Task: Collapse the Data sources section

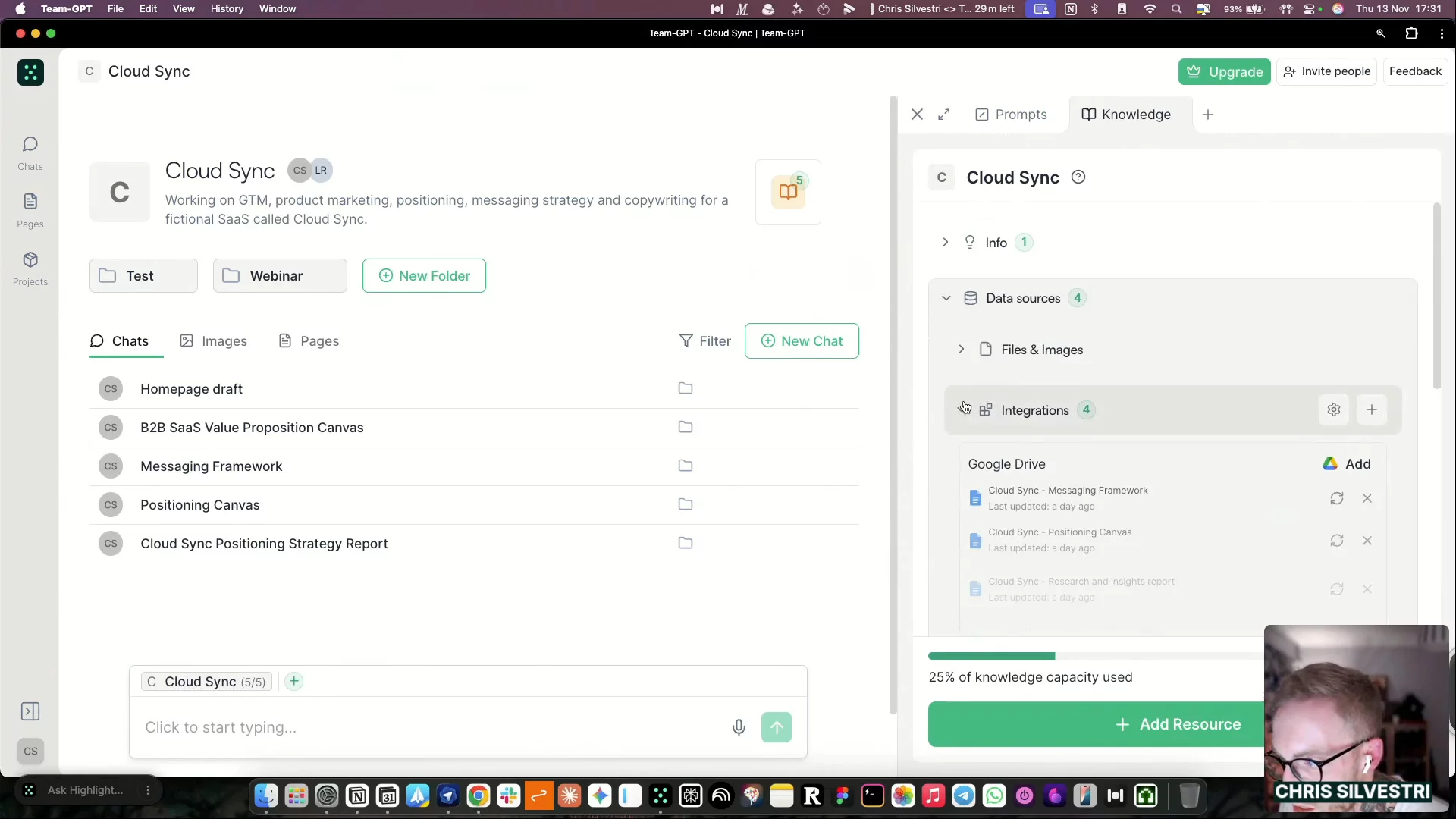Action: (x=946, y=298)
